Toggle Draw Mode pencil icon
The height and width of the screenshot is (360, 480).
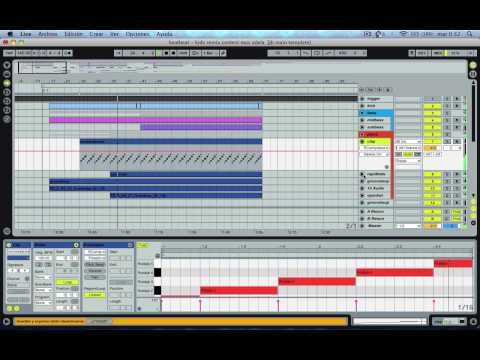pyautogui.click(x=223, y=53)
